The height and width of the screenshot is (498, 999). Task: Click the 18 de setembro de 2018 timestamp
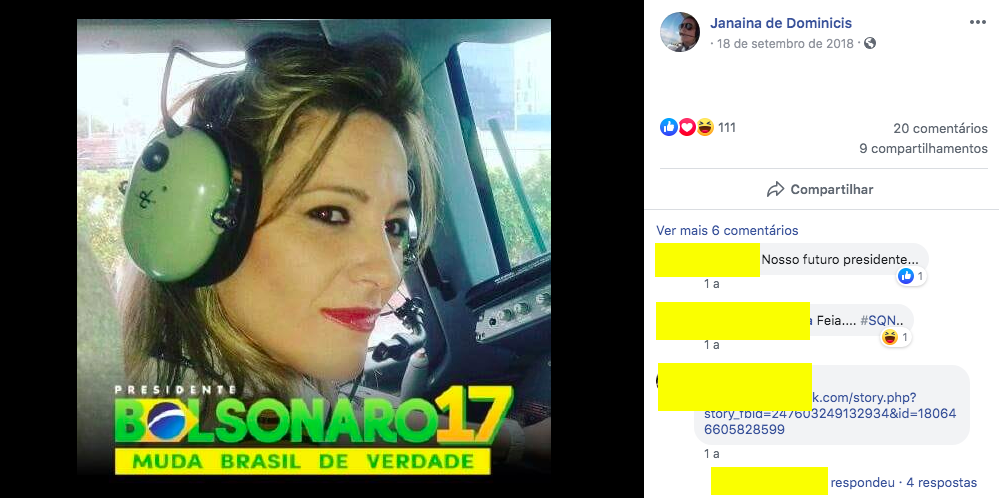[786, 44]
